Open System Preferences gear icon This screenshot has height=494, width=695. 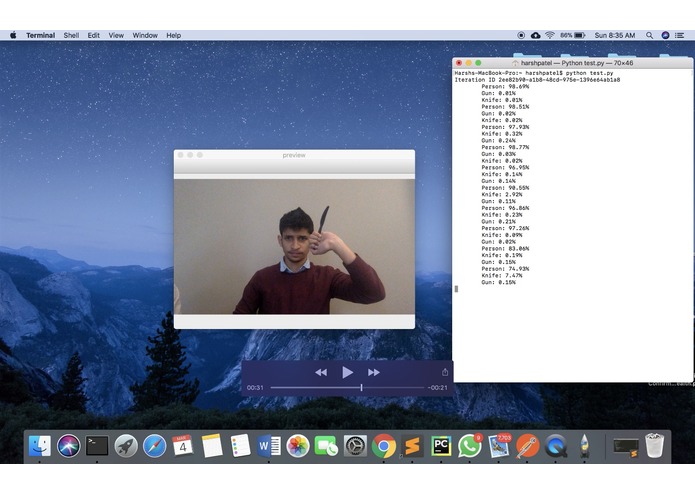[x=355, y=446]
